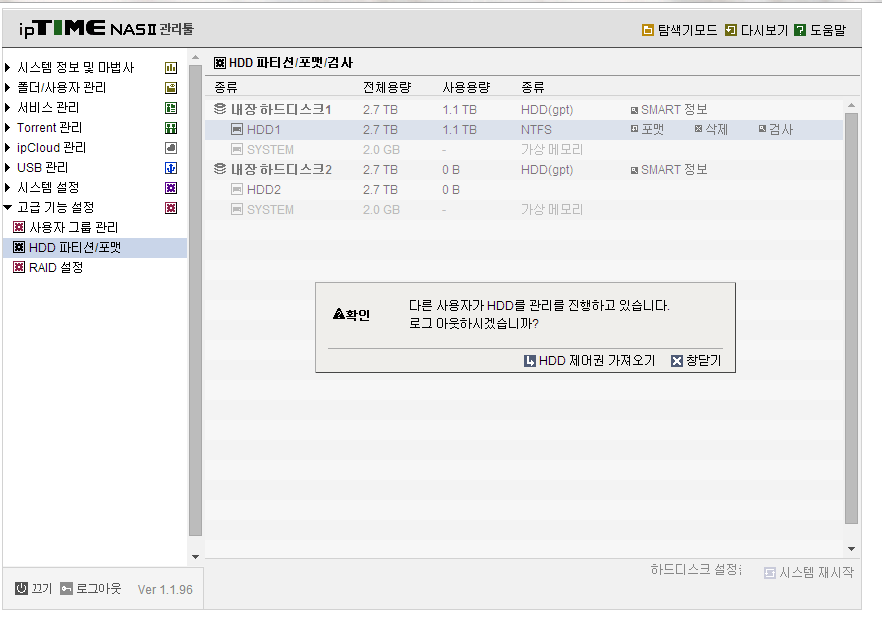Select HDD 파티션/포맷 in sidebar

94,248
